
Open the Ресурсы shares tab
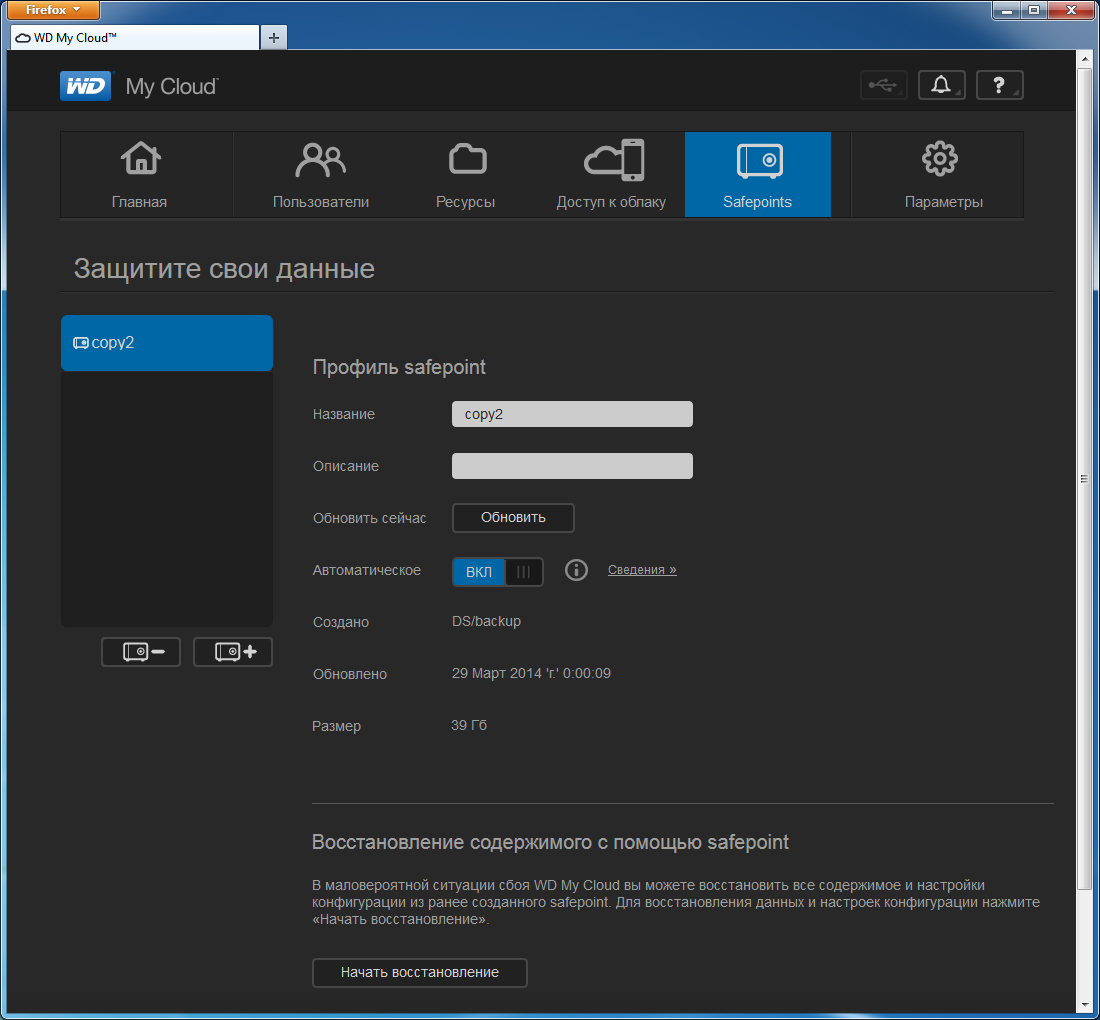tap(466, 175)
